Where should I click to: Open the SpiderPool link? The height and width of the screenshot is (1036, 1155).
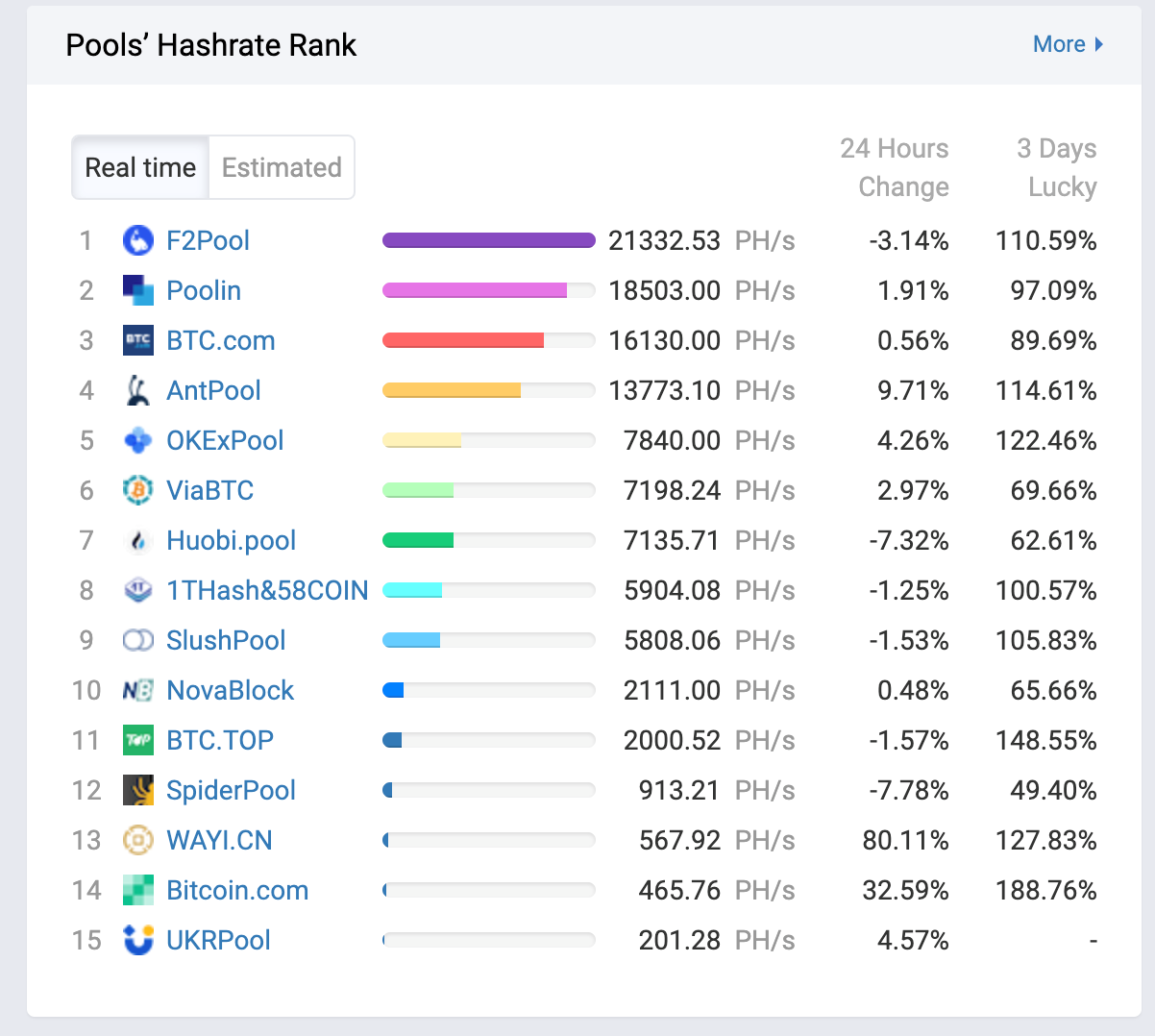tap(231, 790)
